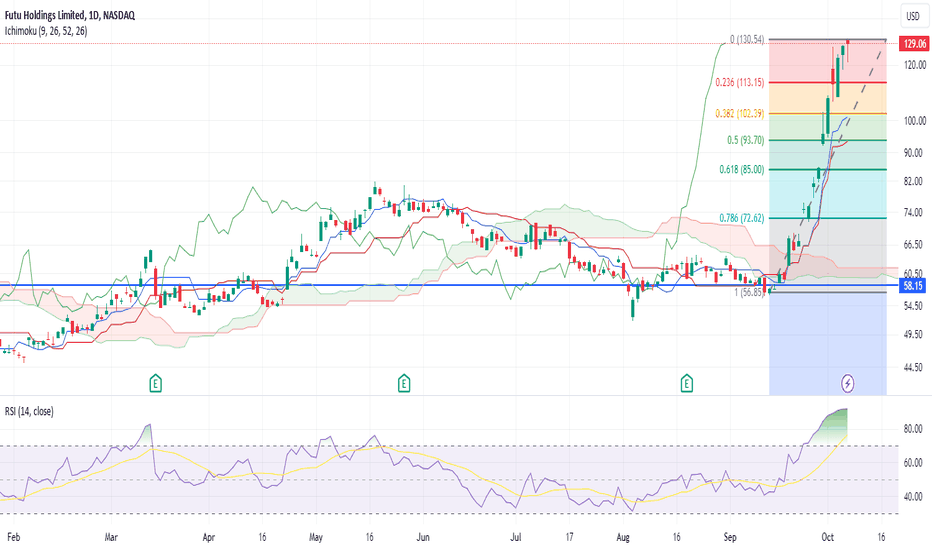Click the 74.00 price axis label
This screenshot has height=550, width=932.
[913, 212]
